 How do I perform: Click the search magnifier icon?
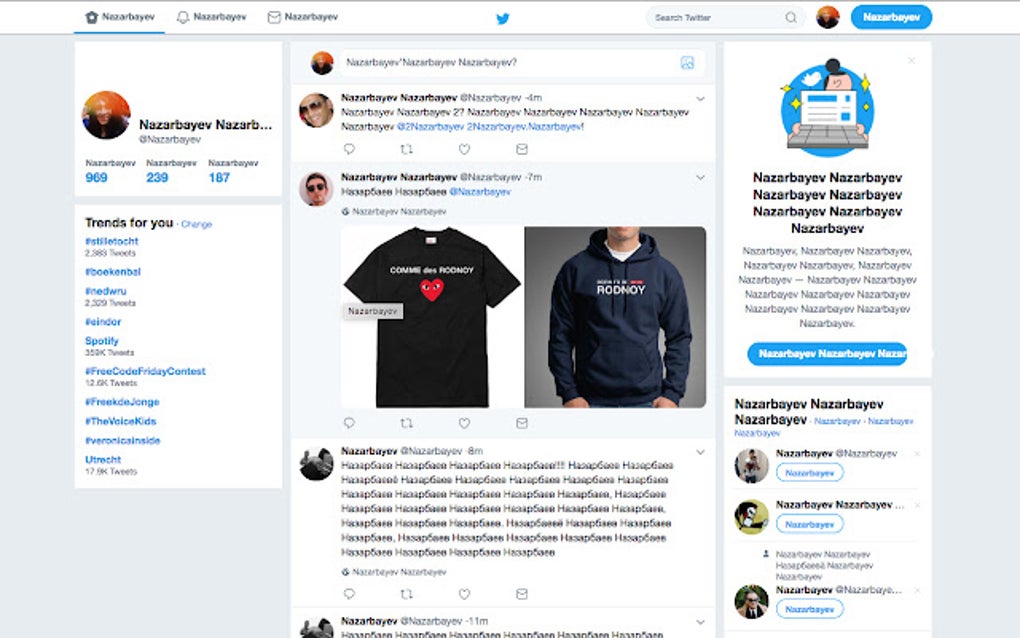790,18
